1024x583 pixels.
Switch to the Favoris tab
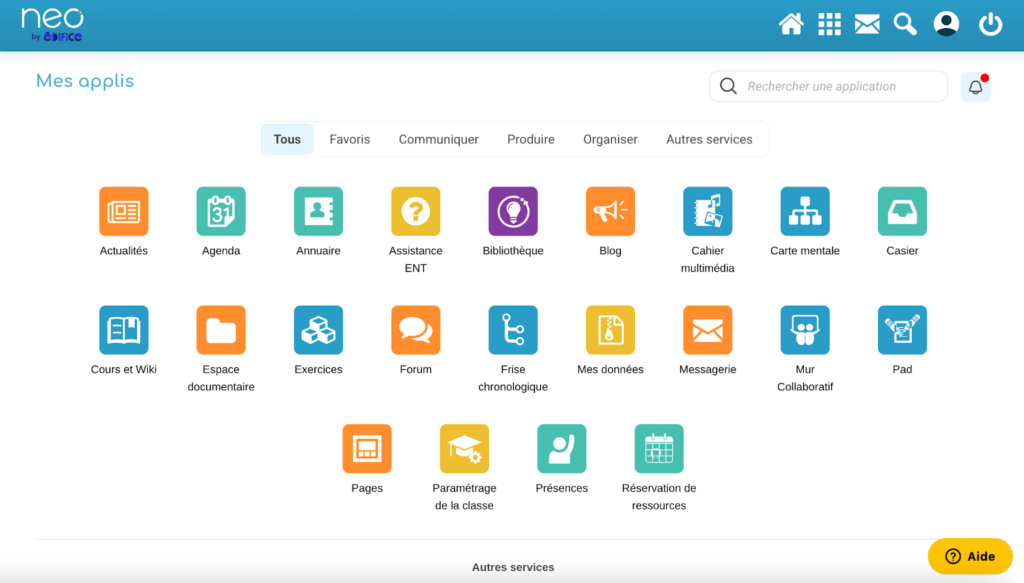(349, 139)
